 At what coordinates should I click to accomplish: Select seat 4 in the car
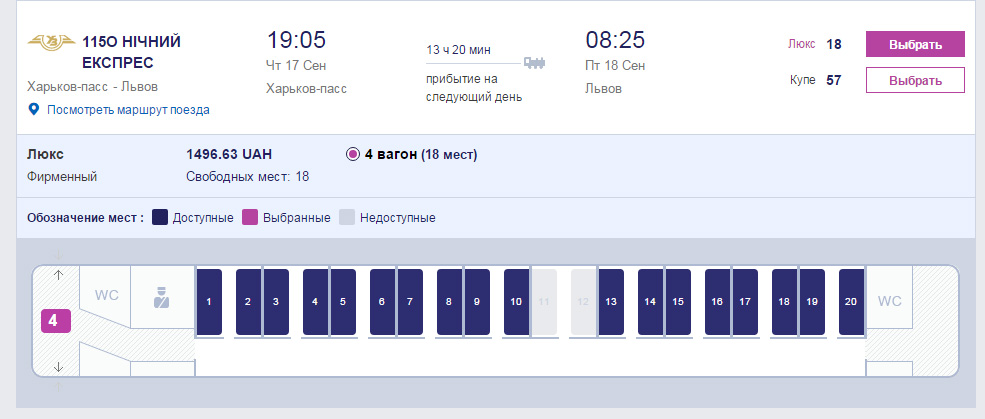coord(315,302)
